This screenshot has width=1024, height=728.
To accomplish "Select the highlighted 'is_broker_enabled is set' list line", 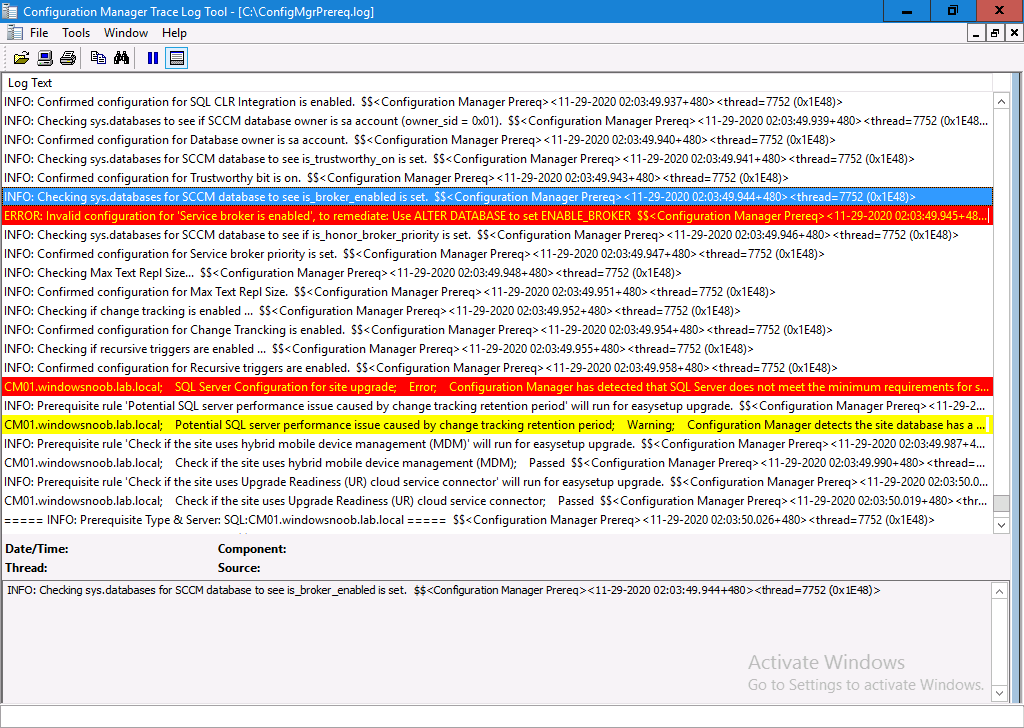I will 497,197.
